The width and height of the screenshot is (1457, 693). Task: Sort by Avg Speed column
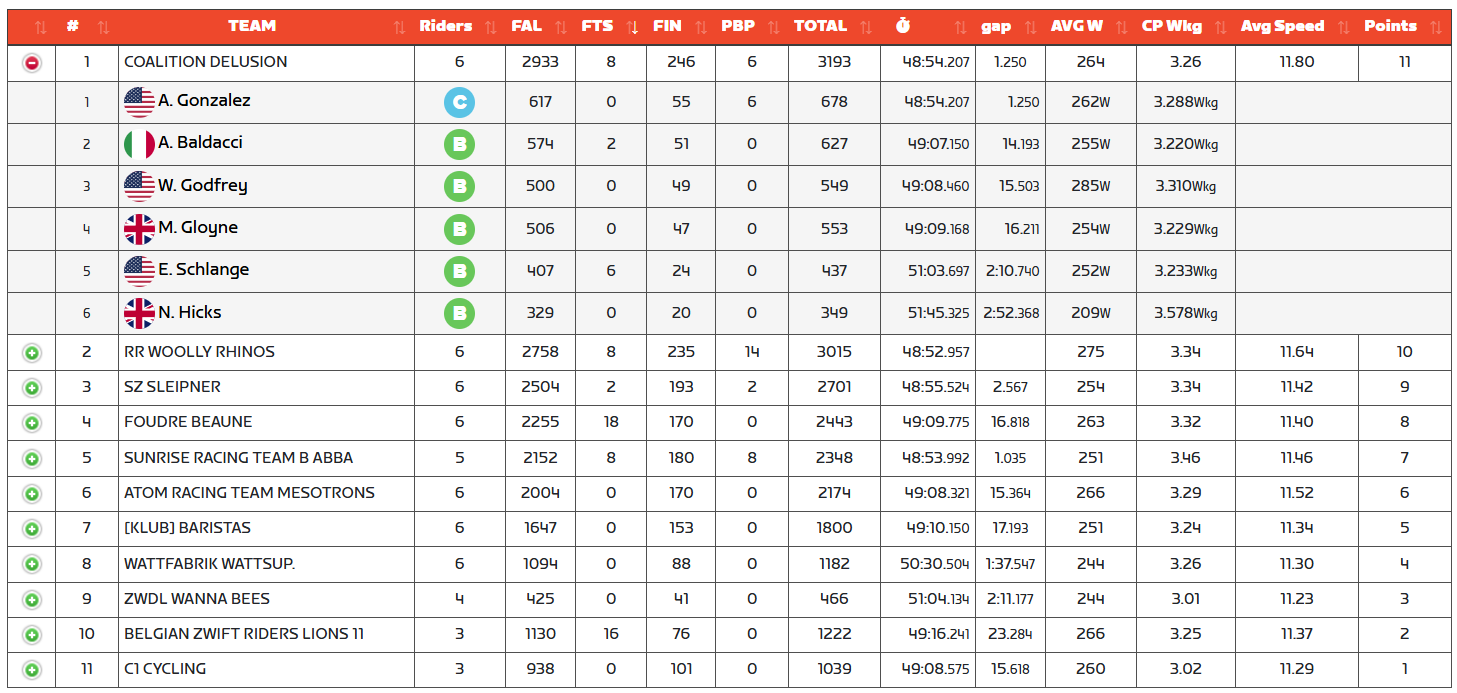(x=1282, y=26)
